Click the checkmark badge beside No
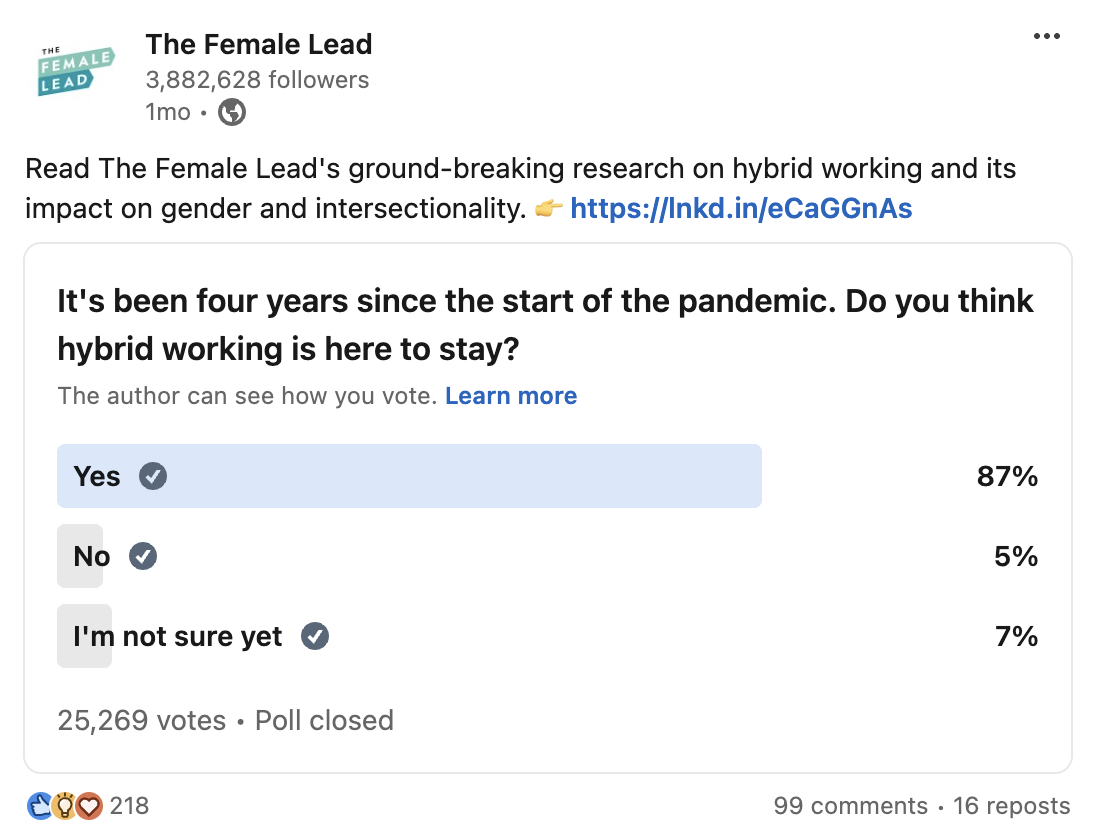The width and height of the screenshot is (1098, 836). (x=142, y=556)
